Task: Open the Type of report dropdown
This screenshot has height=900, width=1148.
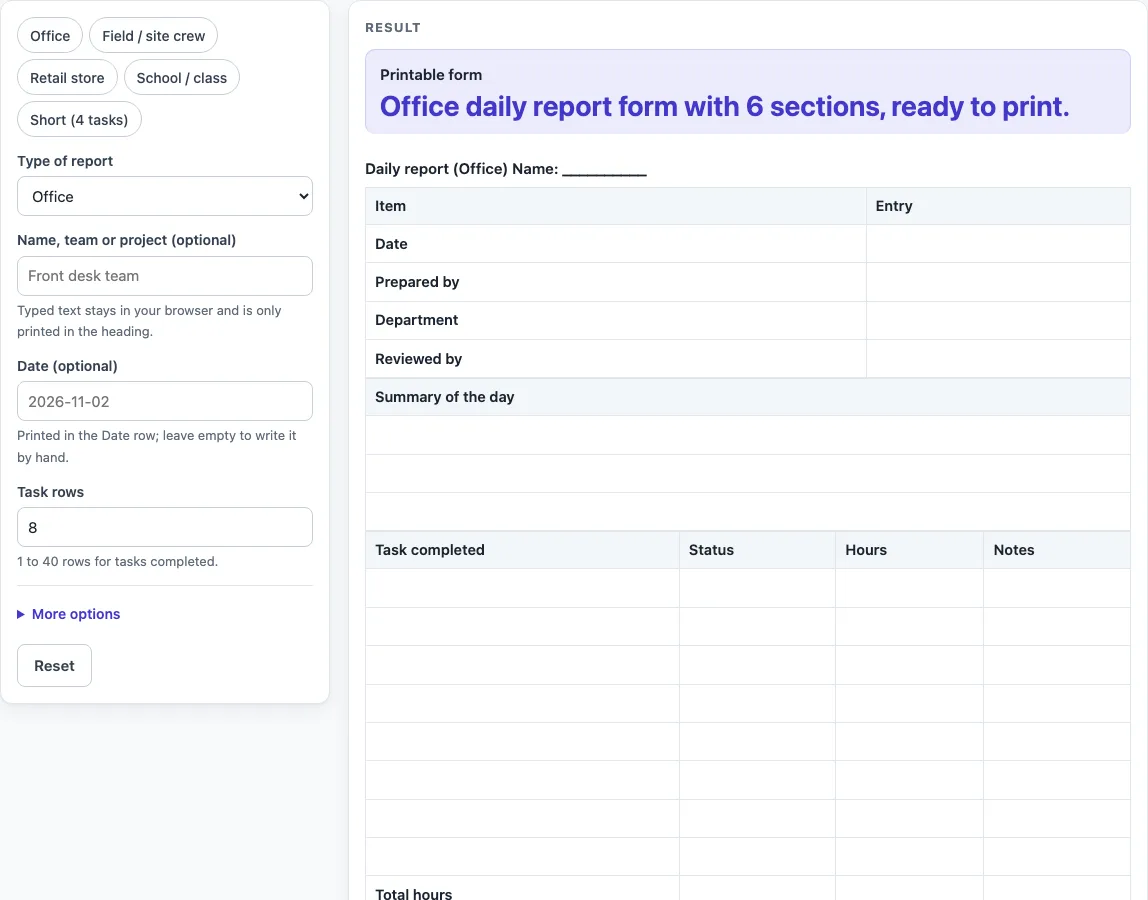Action: pyautogui.click(x=165, y=196)
